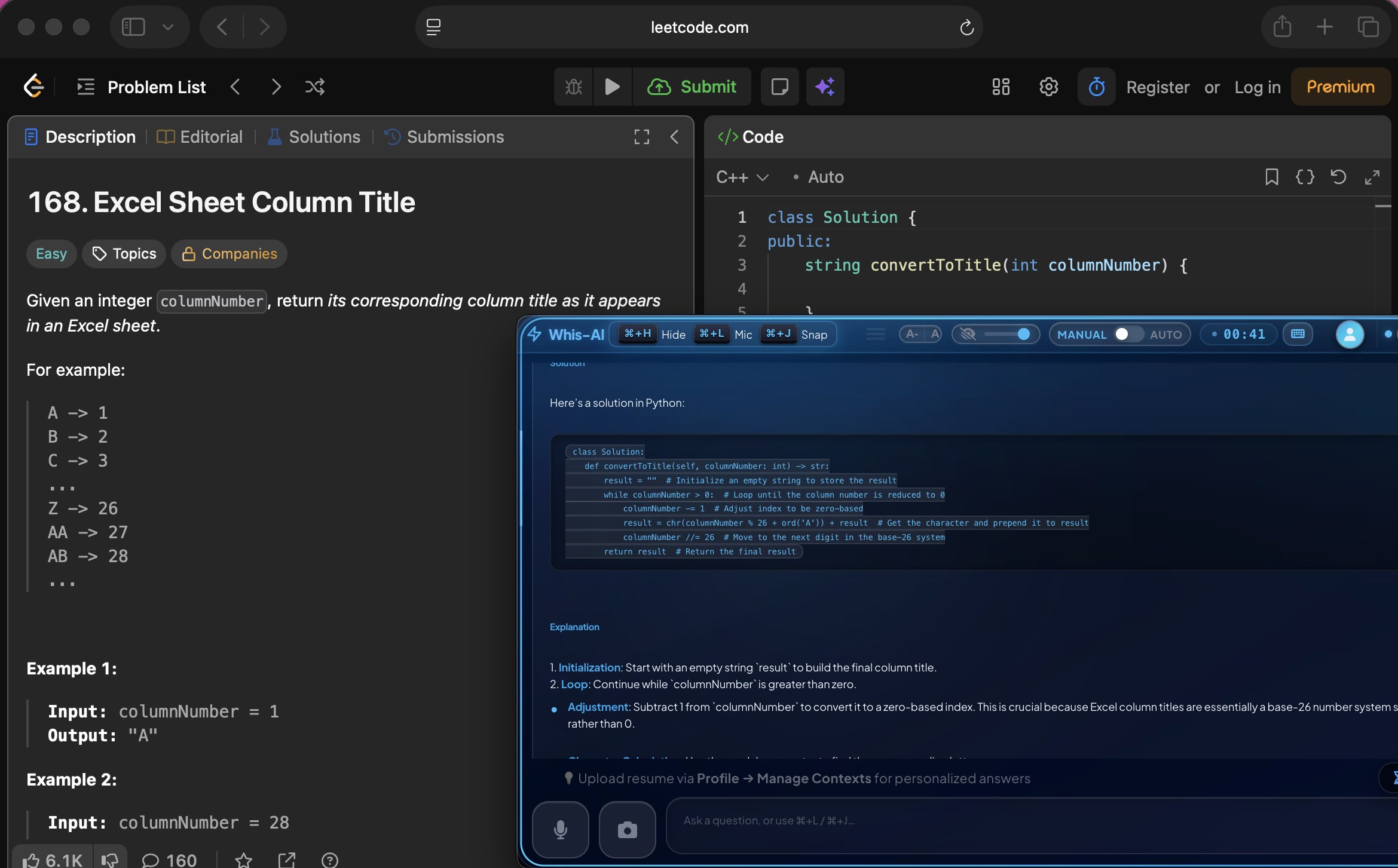
Task: Click the Log in link
Action: tap(1258, 87)
